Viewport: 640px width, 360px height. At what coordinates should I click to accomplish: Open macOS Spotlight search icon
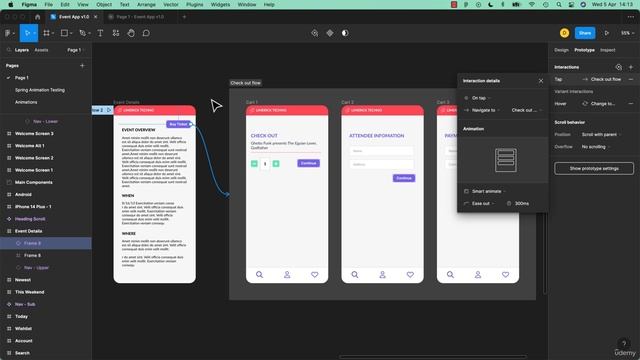coord(559,4)
